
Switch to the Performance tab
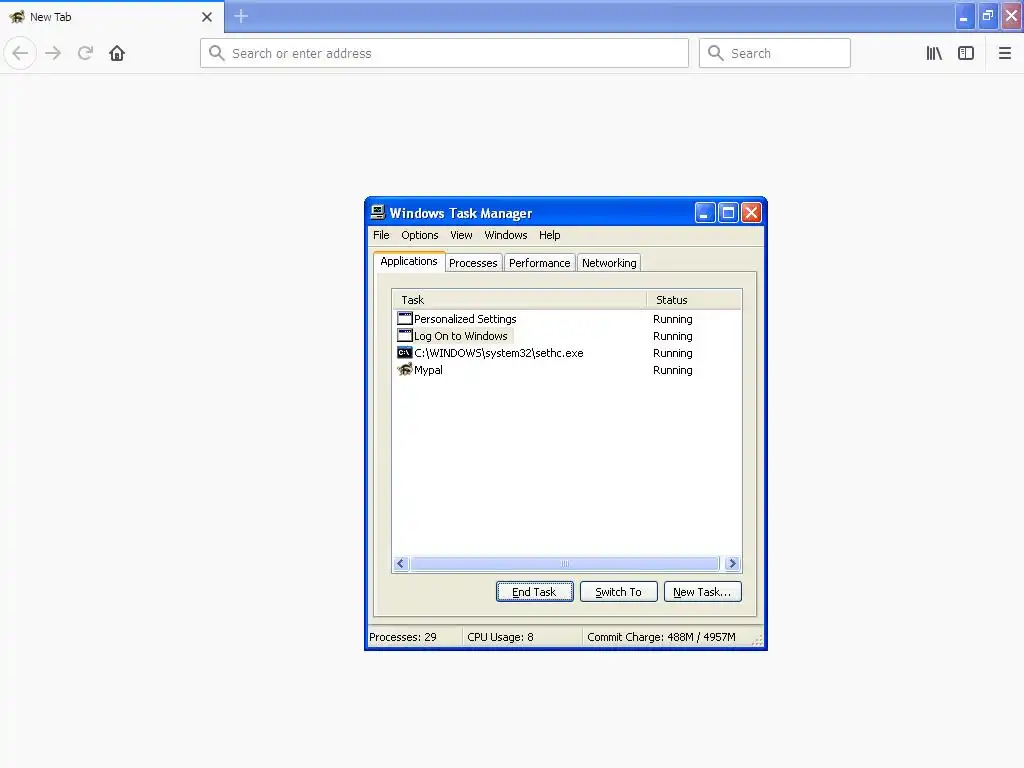pos(539,263)
